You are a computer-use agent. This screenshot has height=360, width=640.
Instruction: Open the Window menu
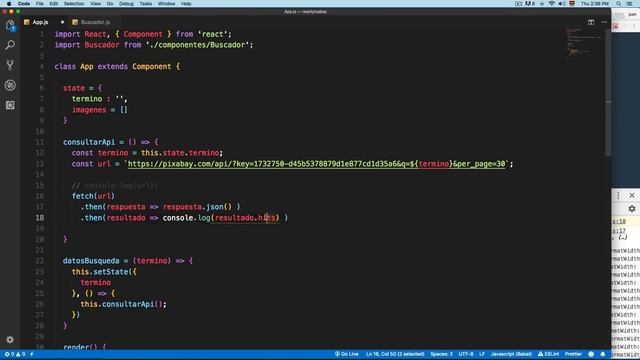(x=167, y=4)
